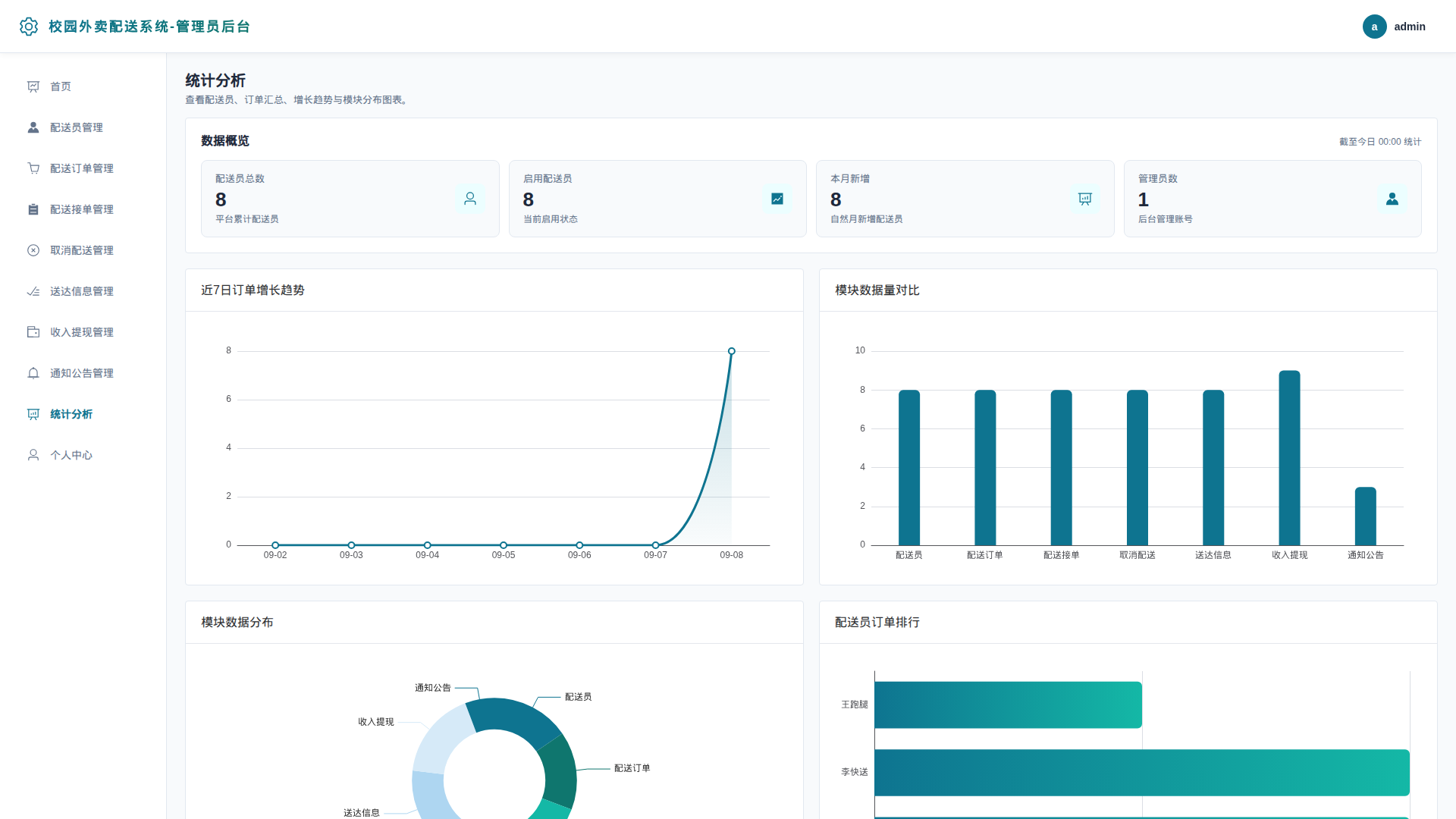The height and width of the screenshot is (819, 1456).
Task: Click the 个人中心 user icon
Action: [x=33, y=455]
